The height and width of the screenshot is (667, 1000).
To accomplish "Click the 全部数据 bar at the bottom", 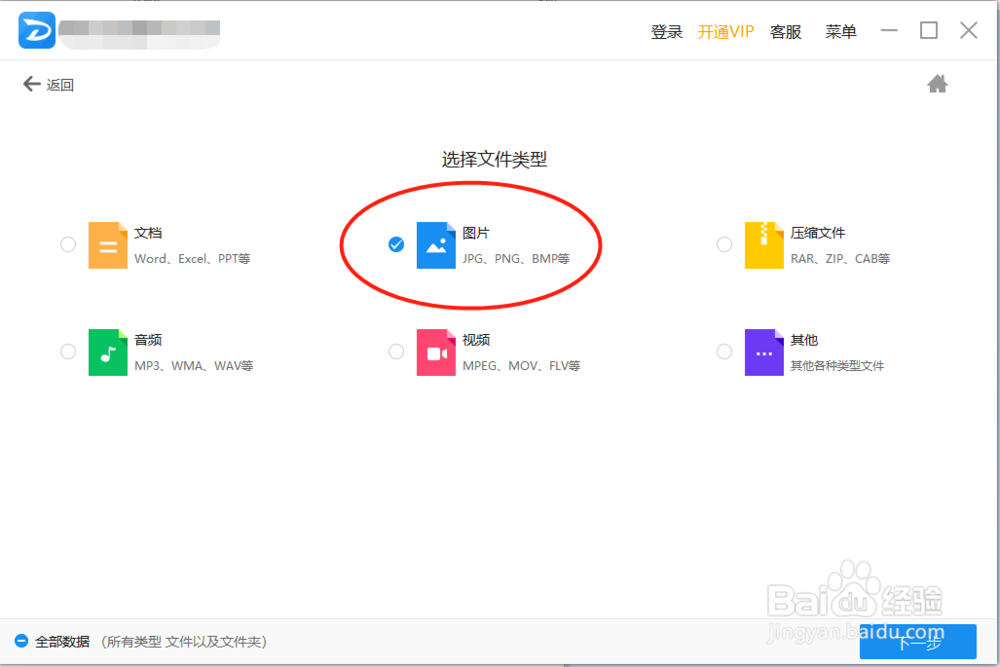I will 130,643.
